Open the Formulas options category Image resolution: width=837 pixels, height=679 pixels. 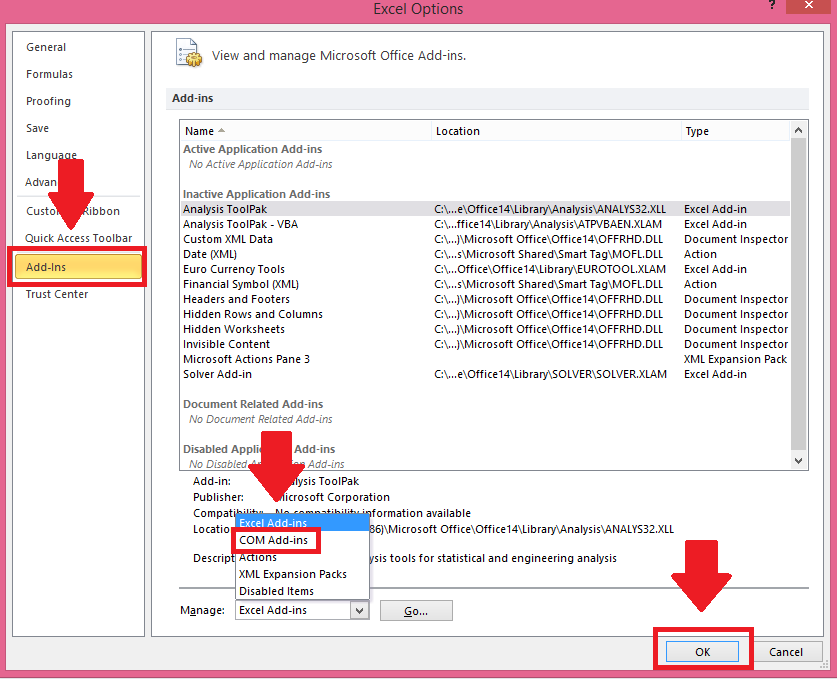[x=49, y=74]
